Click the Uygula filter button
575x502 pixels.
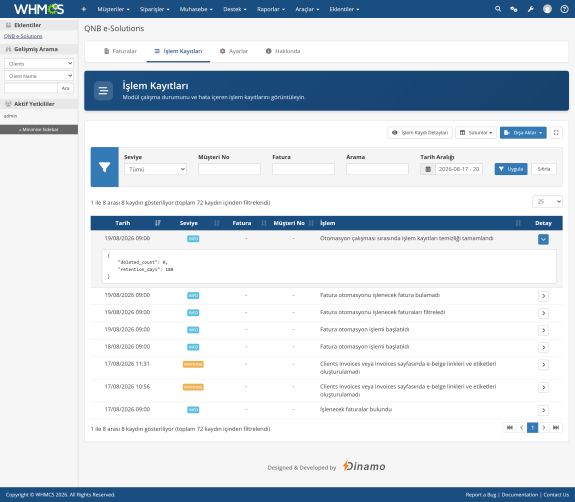click(x=511, y=169)
